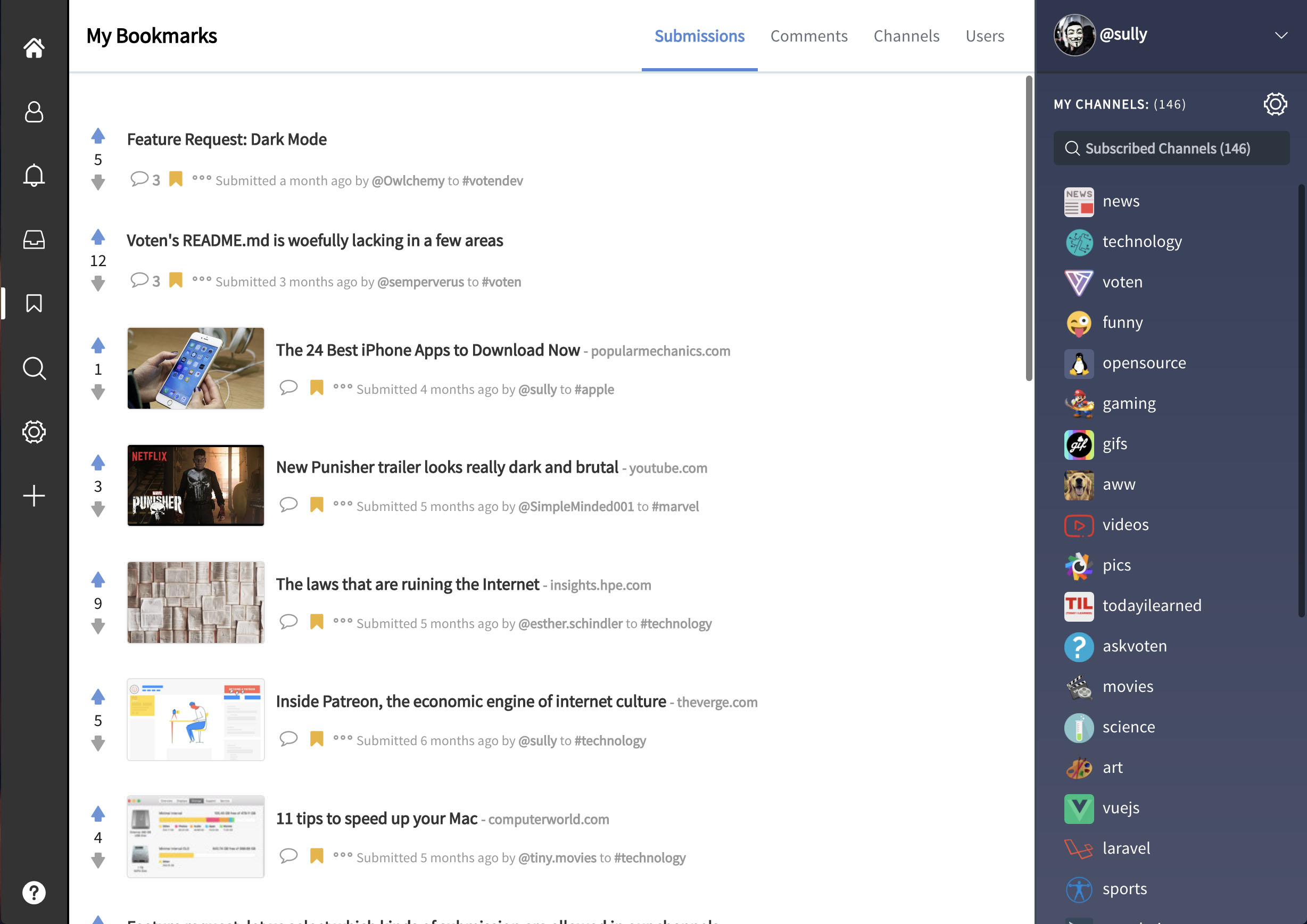Open the search magnifier in sidebar

(x=34, y=368)
